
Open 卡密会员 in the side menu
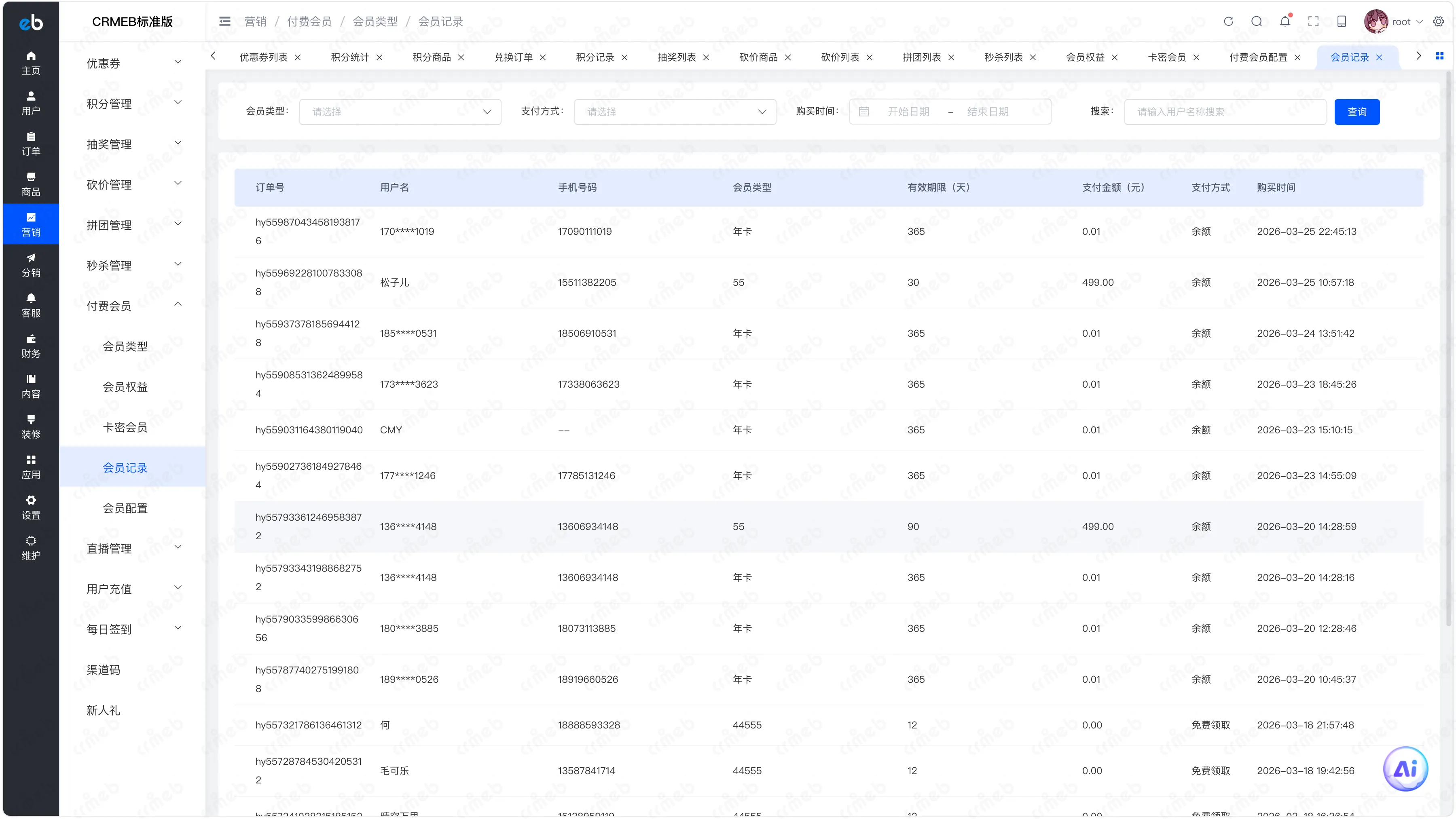(x=133, y=426)
